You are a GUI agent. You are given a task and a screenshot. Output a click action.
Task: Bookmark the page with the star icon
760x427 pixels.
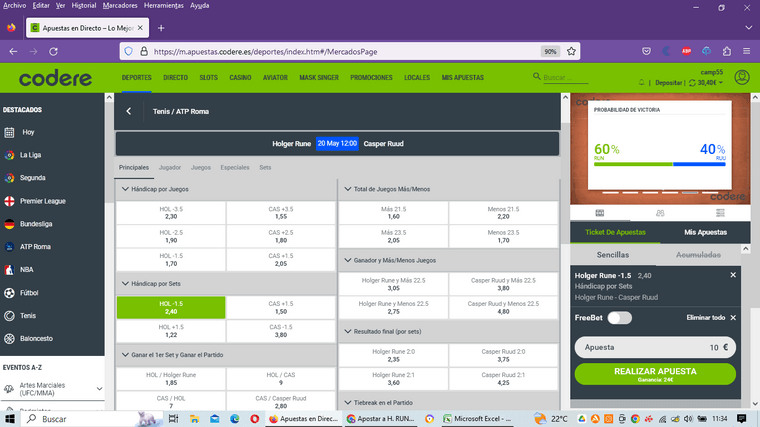(571, 51)
